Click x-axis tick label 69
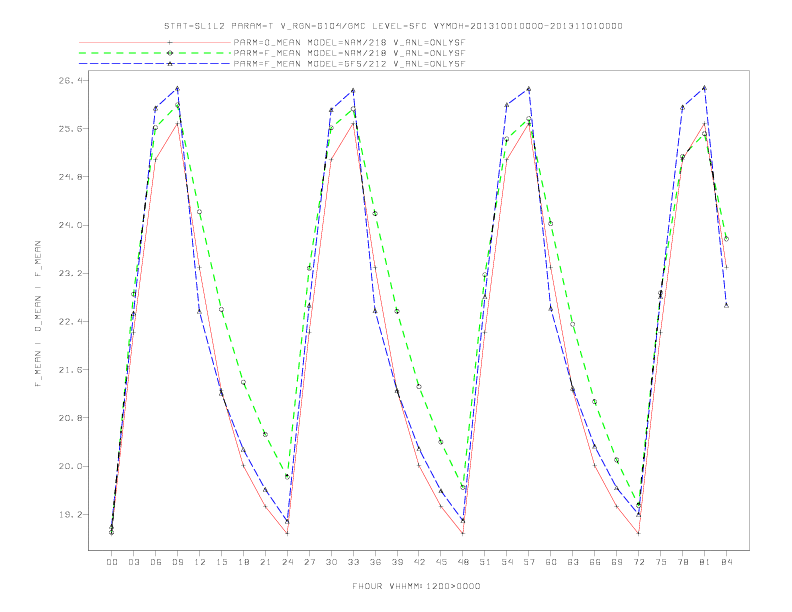 617,562
